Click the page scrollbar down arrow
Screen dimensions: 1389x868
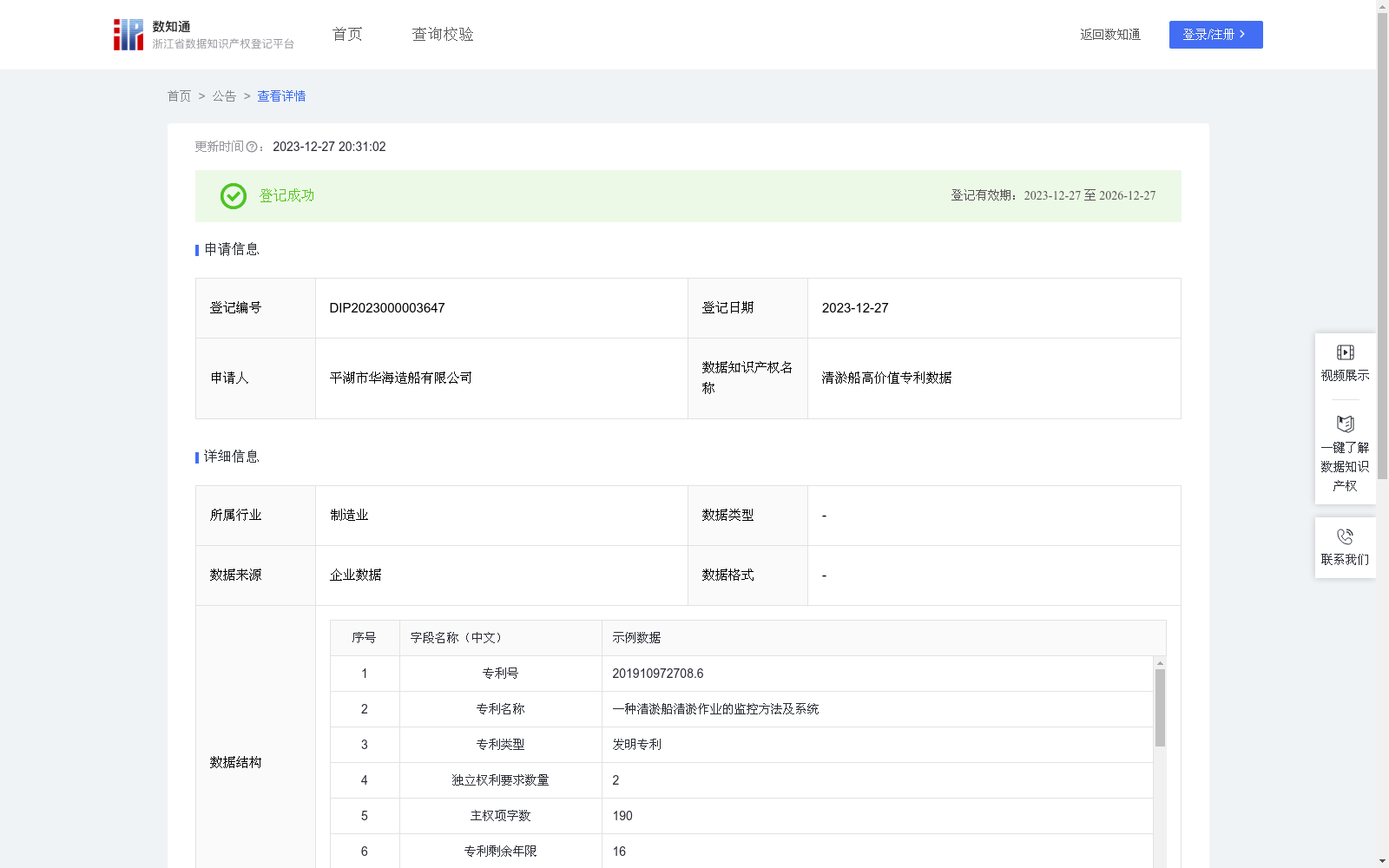tap(1382, 861)
